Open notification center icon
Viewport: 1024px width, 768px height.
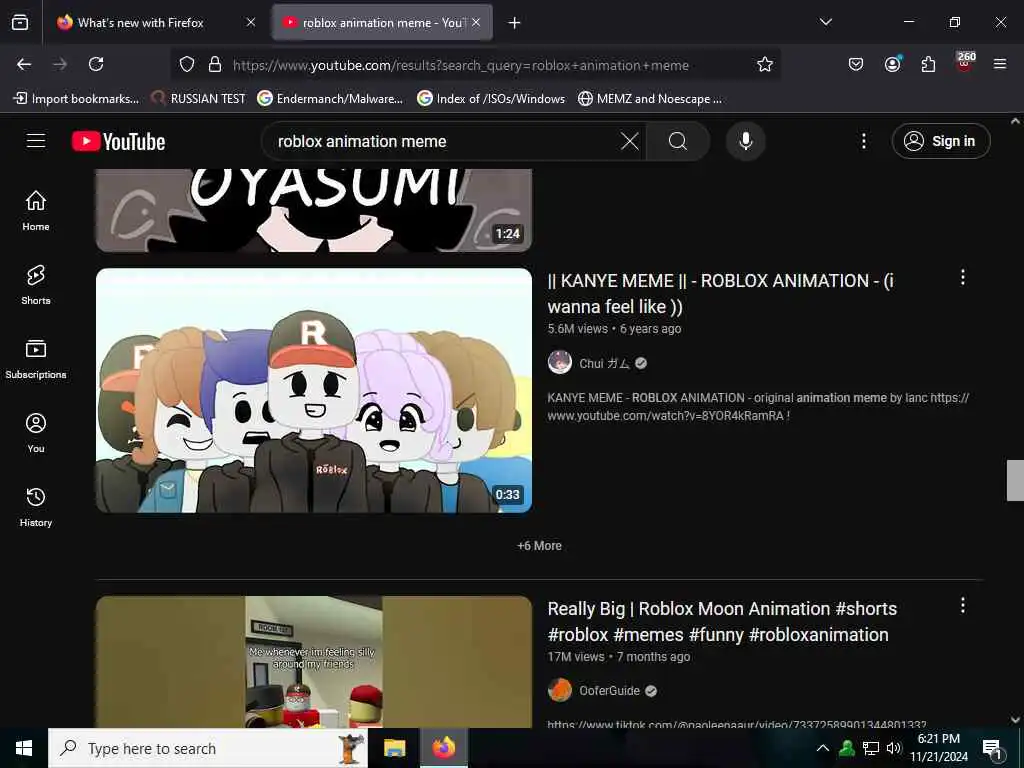(992, 748)
